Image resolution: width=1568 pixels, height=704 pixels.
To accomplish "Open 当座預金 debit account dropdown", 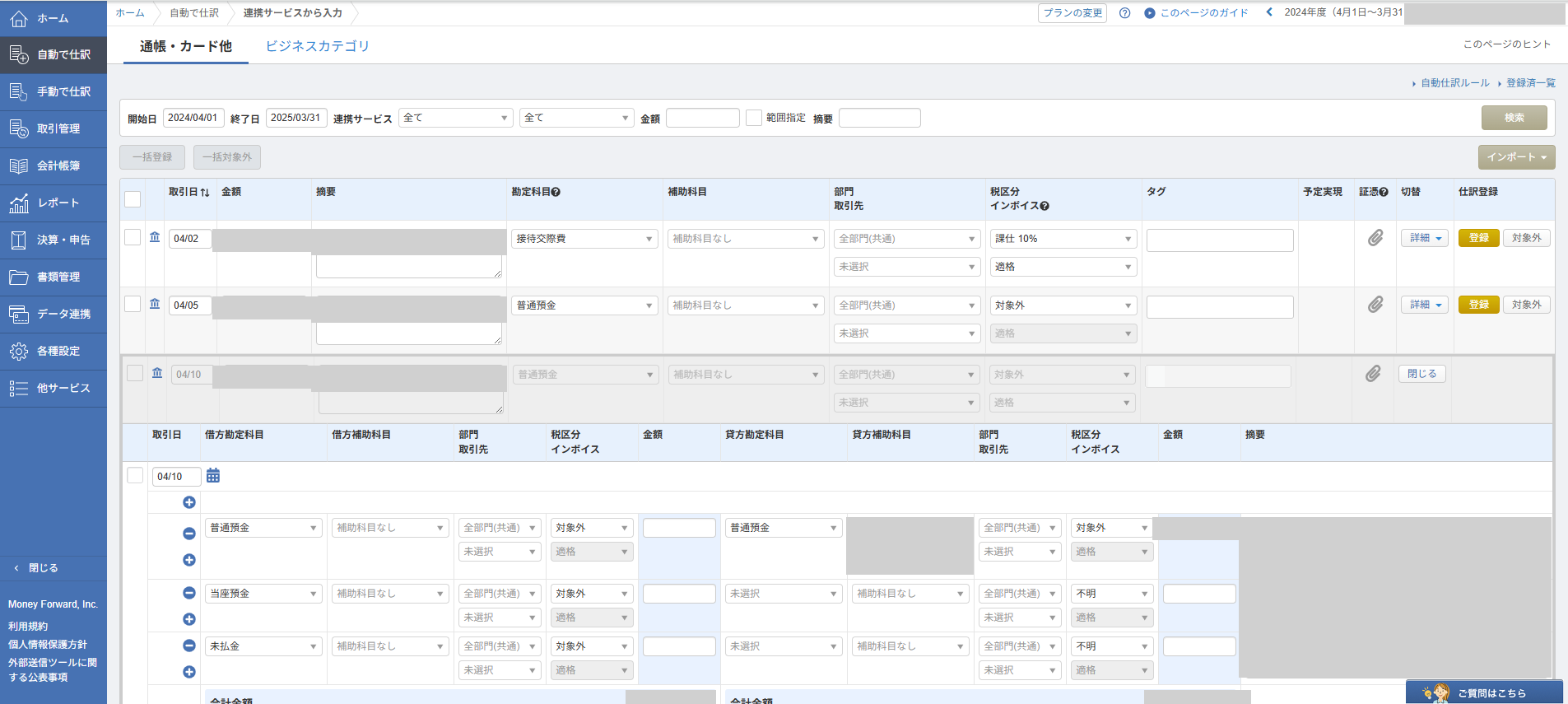I will pyautogui.click(x=263, y=594).
